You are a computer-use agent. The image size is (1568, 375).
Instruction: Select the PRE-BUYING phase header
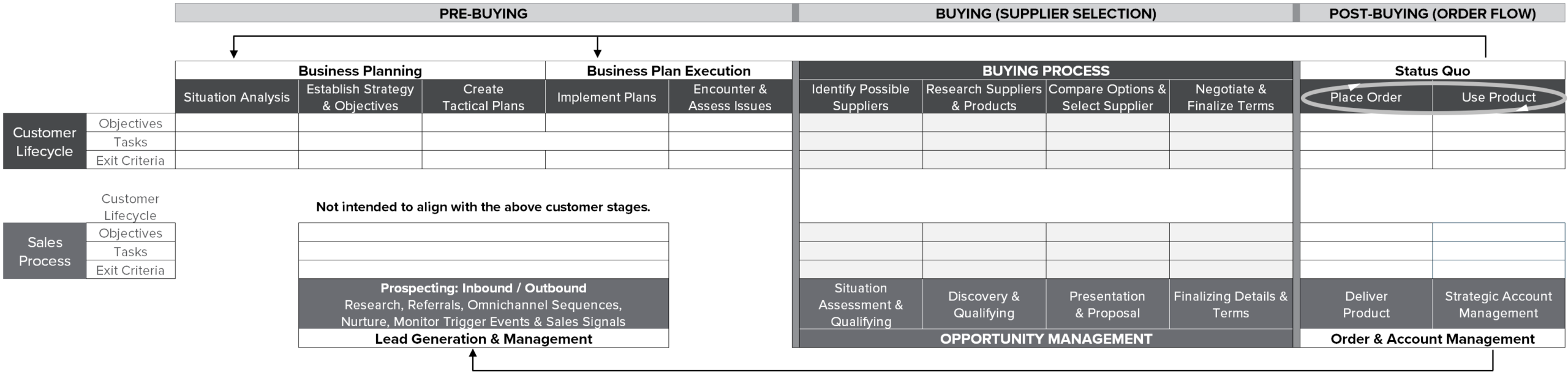[x=483, y=13]
